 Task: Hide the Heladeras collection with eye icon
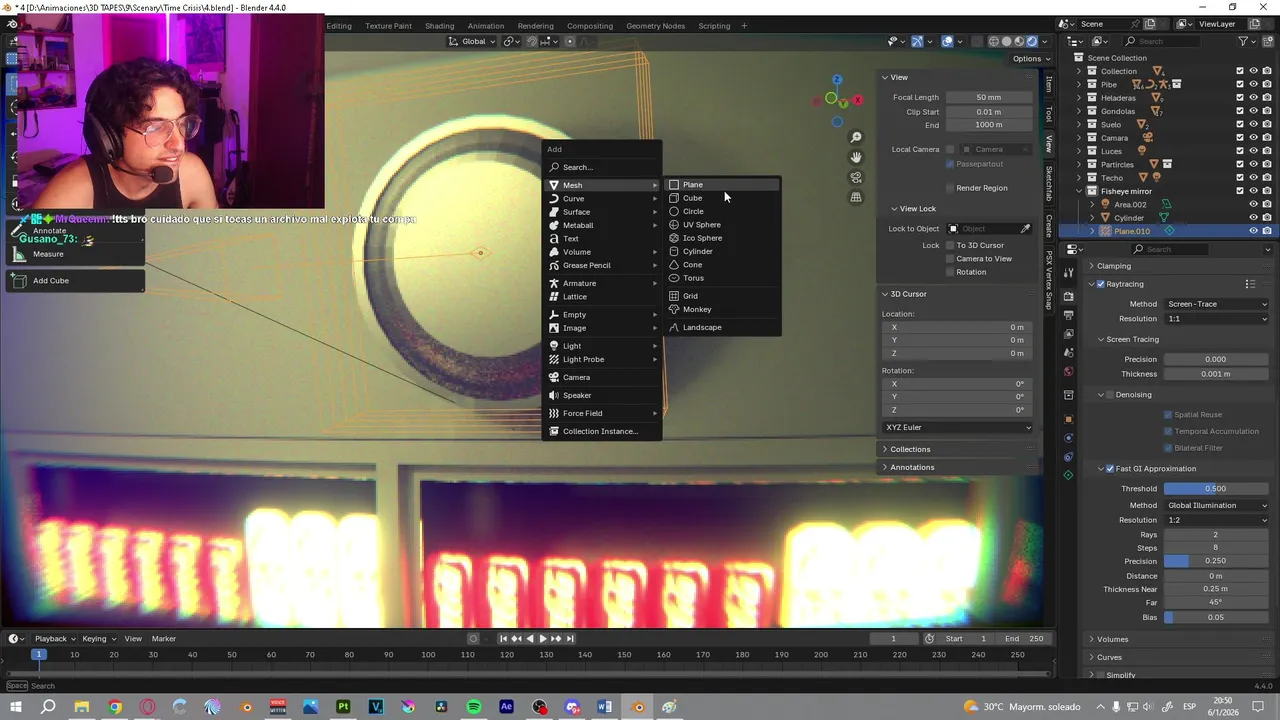click(1253, 98)
